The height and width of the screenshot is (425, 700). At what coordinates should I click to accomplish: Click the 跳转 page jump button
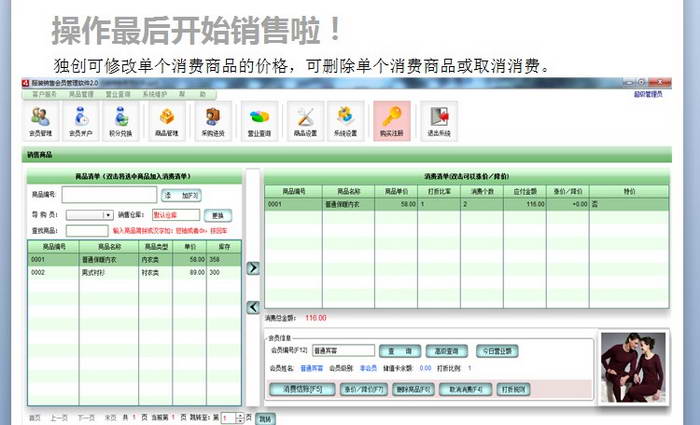point(265,419)
